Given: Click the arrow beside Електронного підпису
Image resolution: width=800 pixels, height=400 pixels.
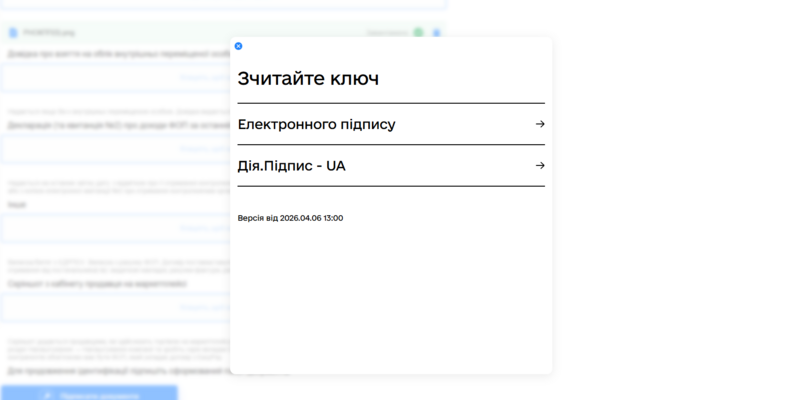Looking at the screenshot, I should [x=540, y=124].
